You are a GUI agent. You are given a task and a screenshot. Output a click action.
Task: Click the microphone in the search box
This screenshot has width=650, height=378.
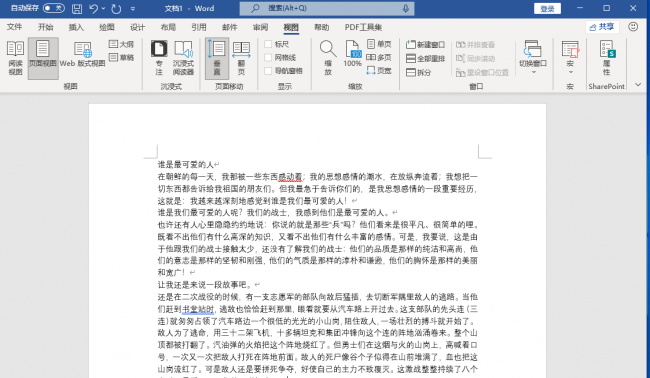pos(405,8)
